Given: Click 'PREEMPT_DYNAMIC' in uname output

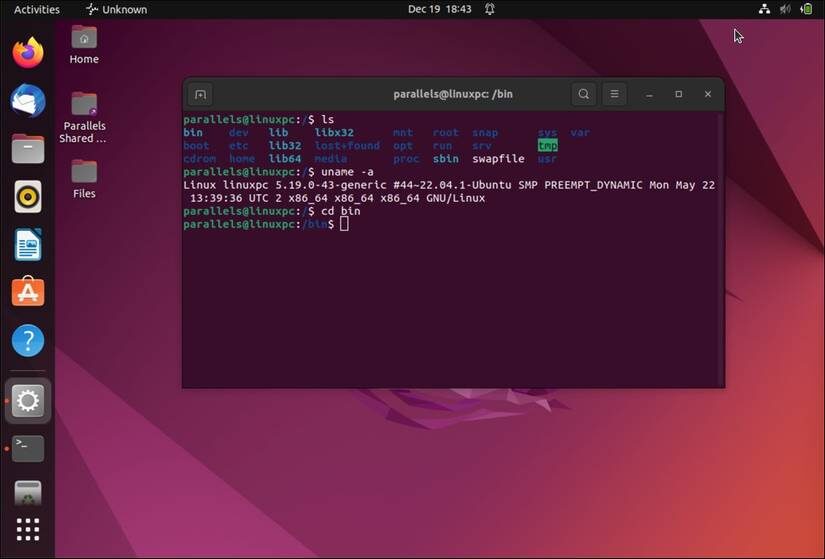Looking at the screenshot, I should coord(593,185).
